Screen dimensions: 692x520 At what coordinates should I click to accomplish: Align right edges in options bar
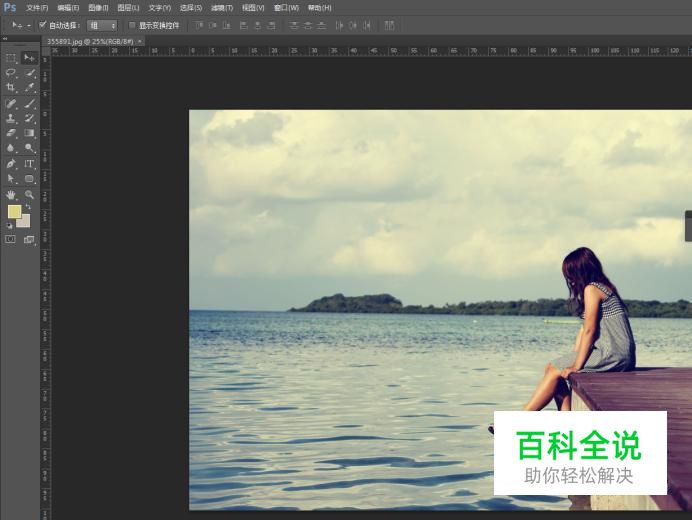(272, 26)
